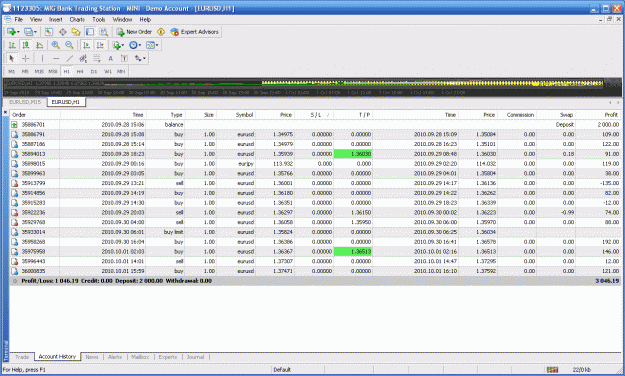The width and height of the screenshot is (625, 376).
Task: Click the 22/0 kb connection status
Action: point(582,370)
